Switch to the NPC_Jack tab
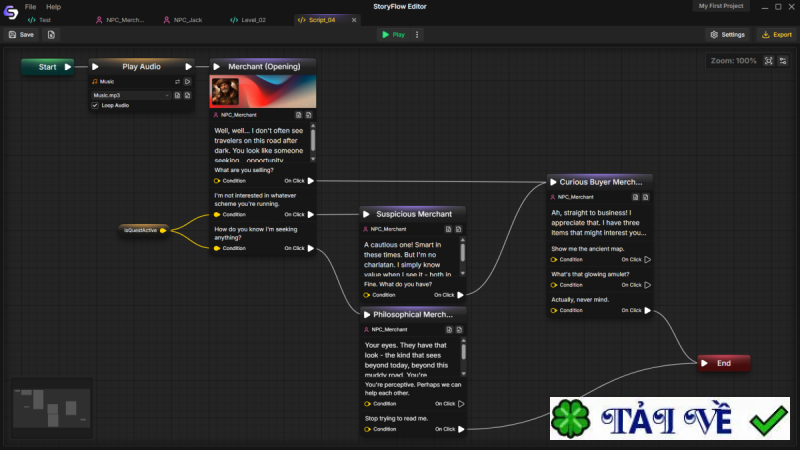 pos(183,20)
